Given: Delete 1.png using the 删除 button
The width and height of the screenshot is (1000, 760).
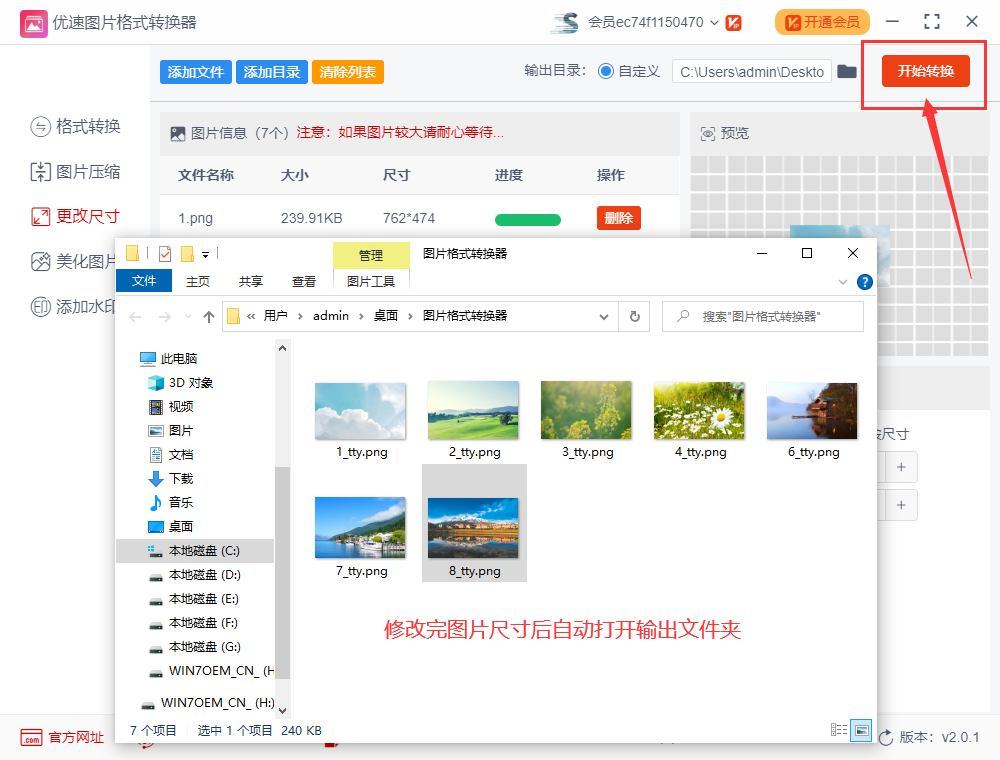Looking at the screenshot, I should (619, 218).
